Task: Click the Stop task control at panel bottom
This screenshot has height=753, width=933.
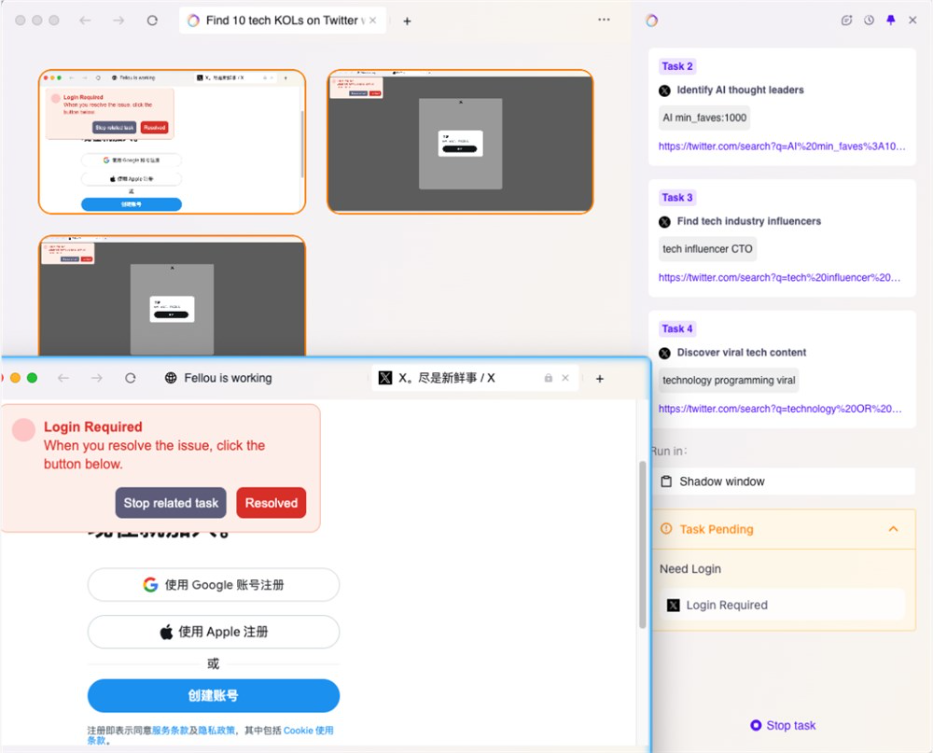Action: (x=783, y=725)
